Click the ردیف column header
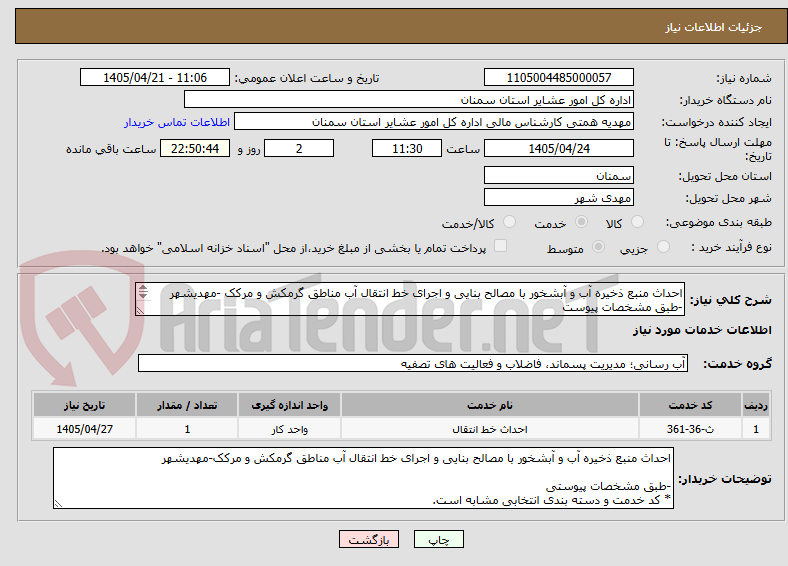The height and width of the screenshot is (566, 788). click(x=756, y=405)
